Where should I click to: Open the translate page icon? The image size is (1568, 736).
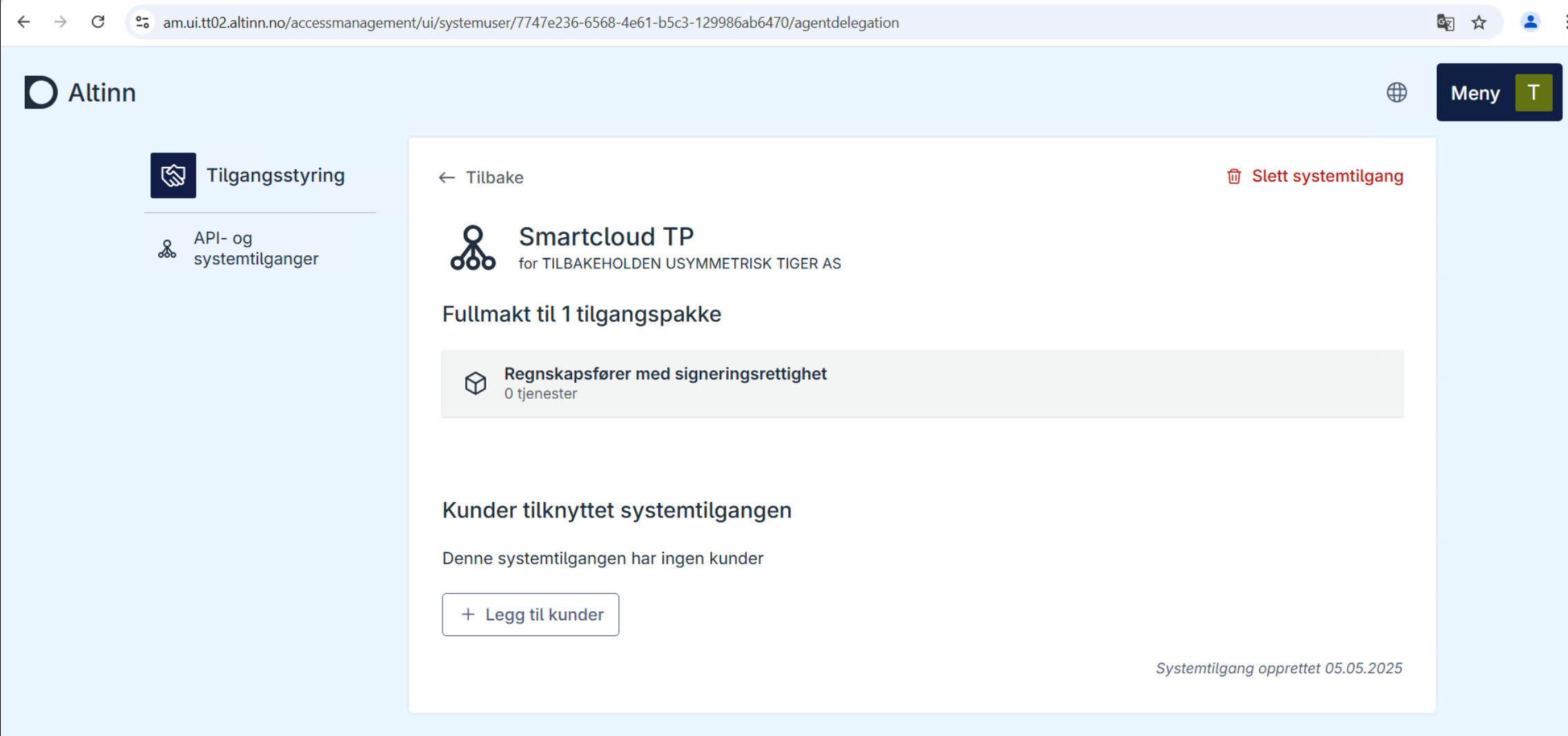[x=1445, y=23]
